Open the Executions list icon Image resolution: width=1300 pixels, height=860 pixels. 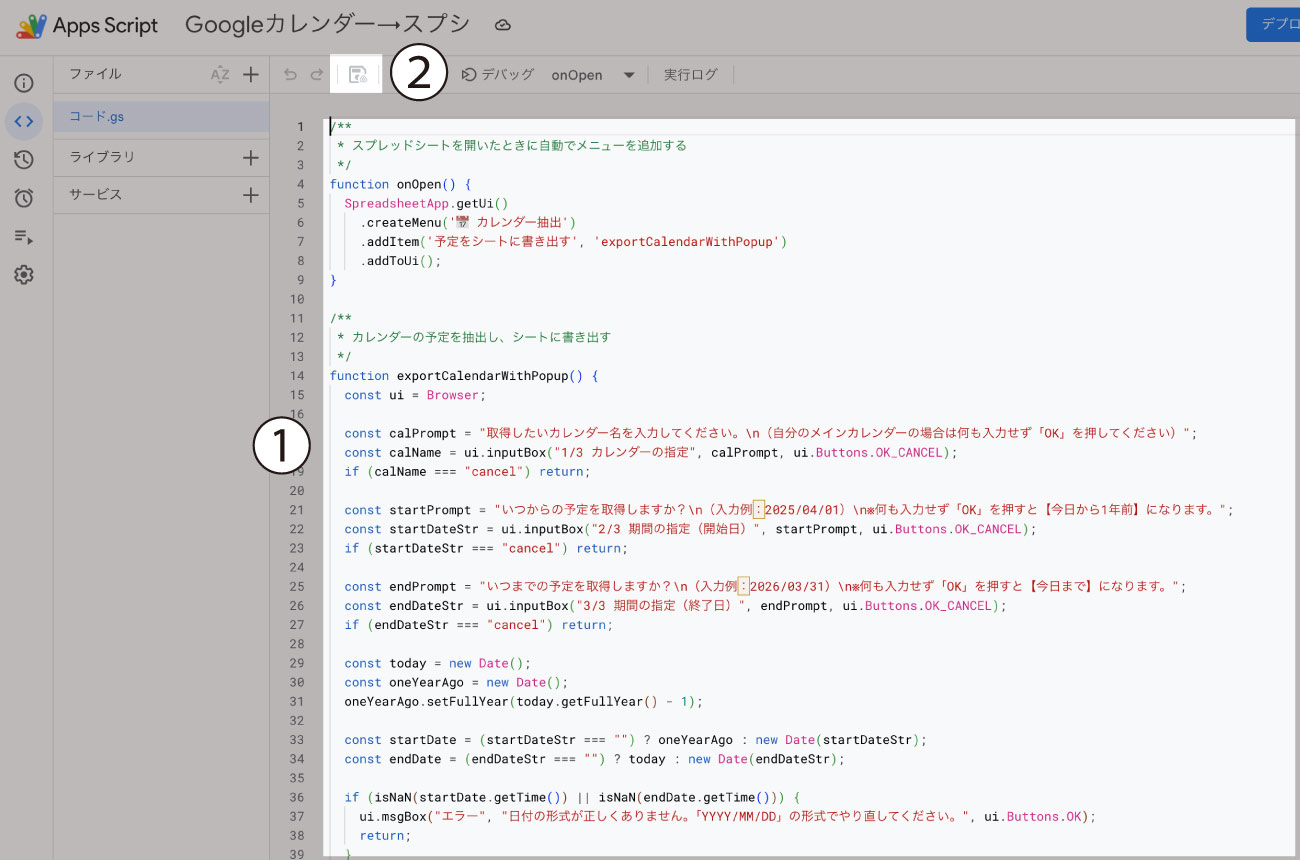tap(24, 236)
